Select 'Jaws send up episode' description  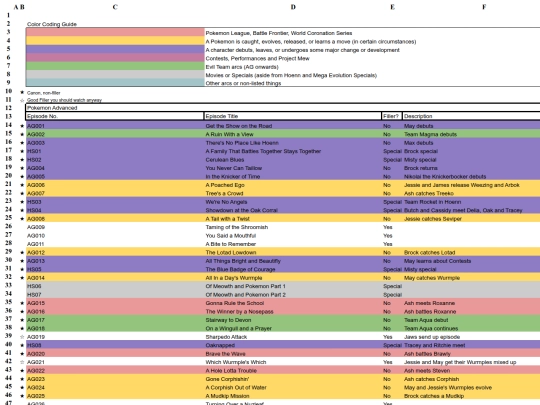click(471, 337)
